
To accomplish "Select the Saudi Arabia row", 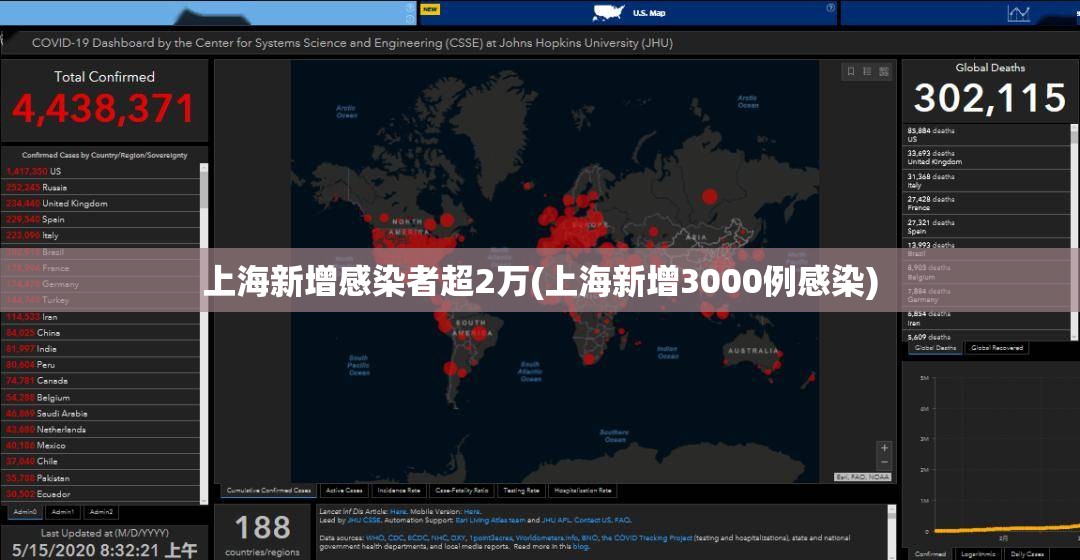I will 102,414.
